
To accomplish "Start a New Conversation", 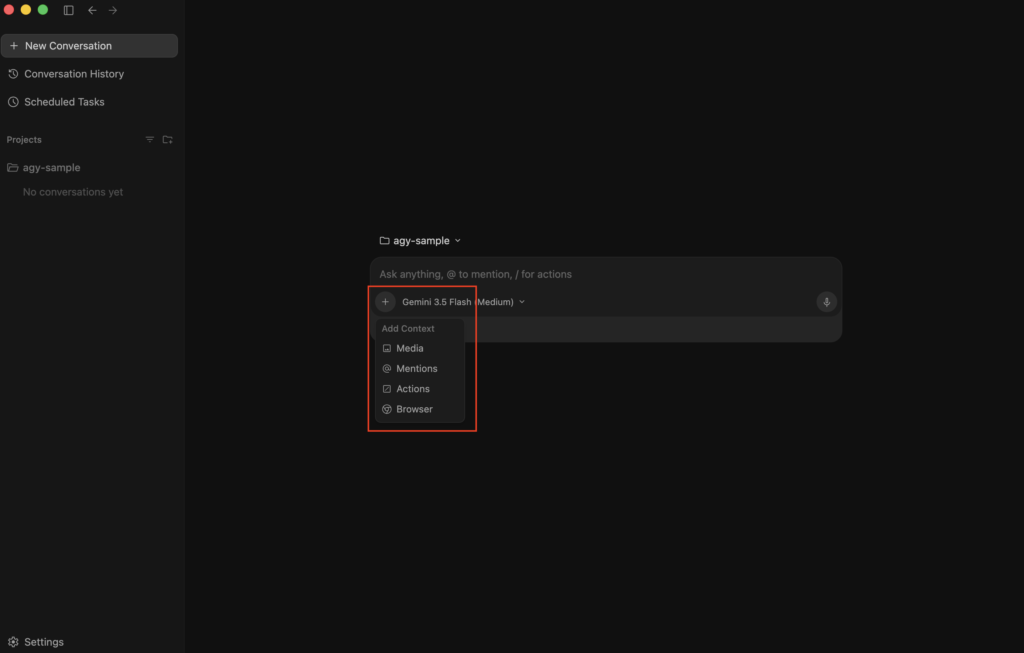I will click(89, 46).
